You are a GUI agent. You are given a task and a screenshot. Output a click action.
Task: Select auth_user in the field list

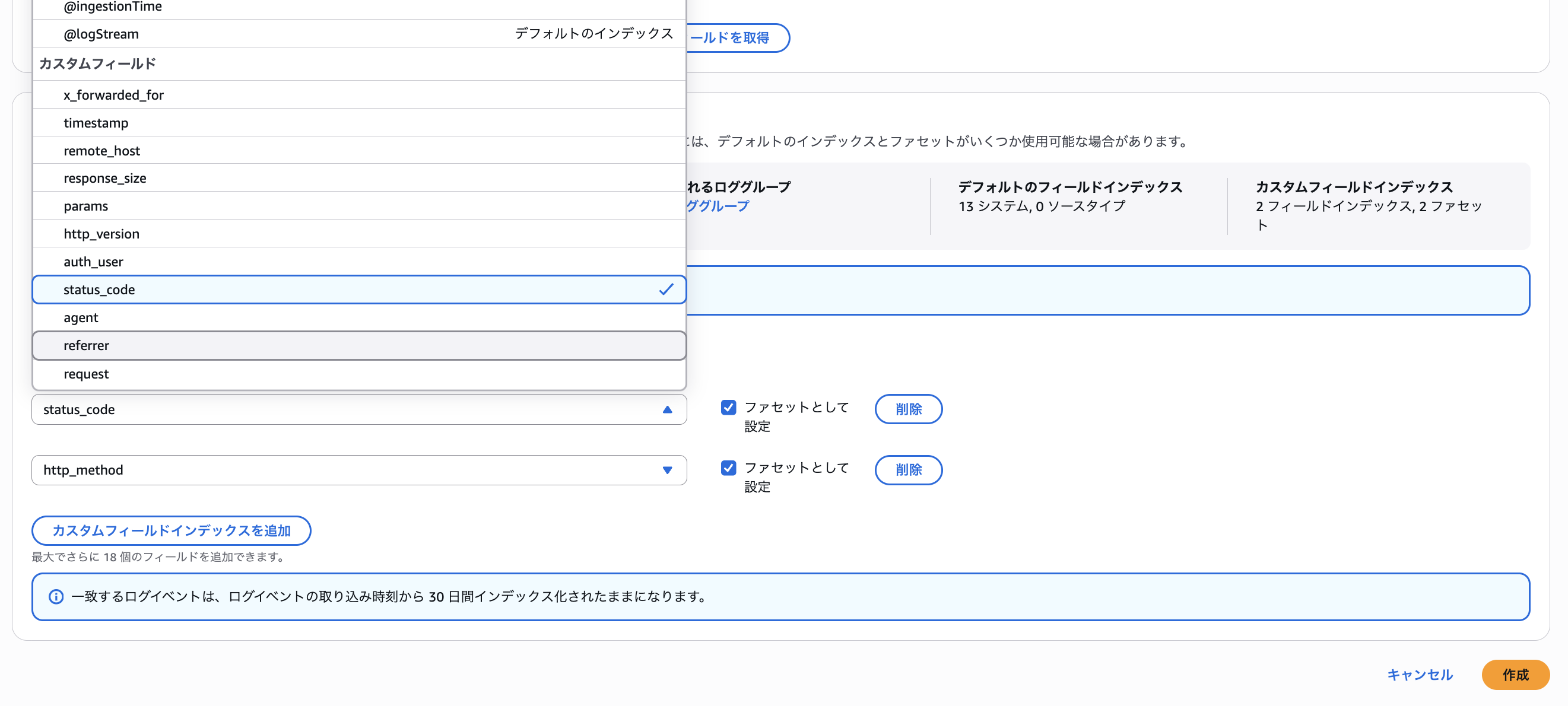pos(93,261)
